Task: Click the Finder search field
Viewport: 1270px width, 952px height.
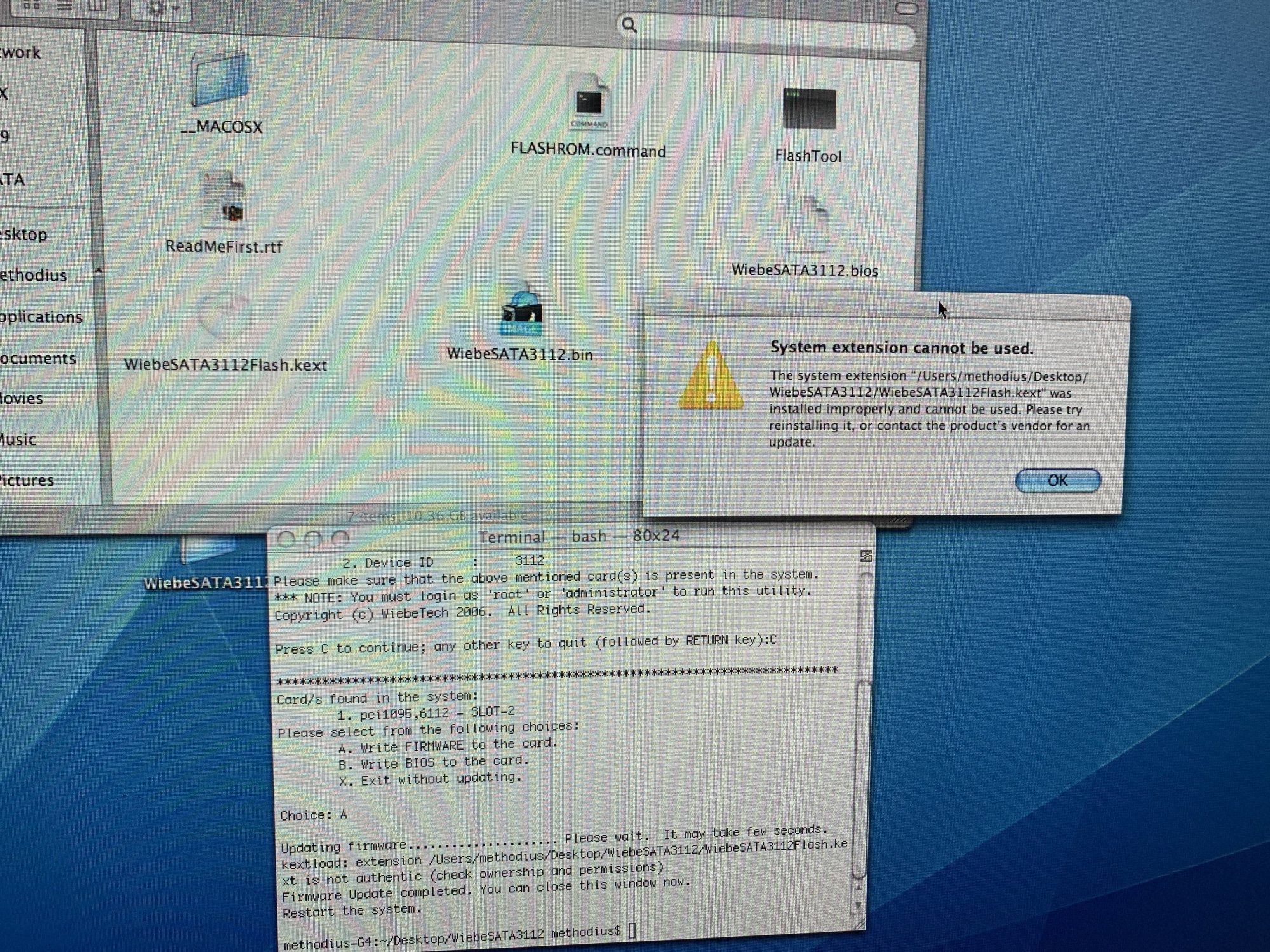Action: click(768, 27)
